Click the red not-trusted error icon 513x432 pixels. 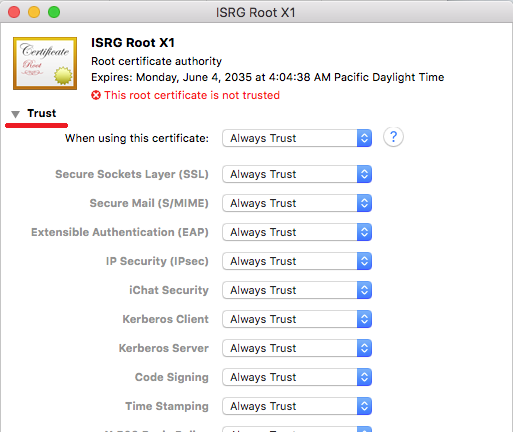click(x=96, y=95)
